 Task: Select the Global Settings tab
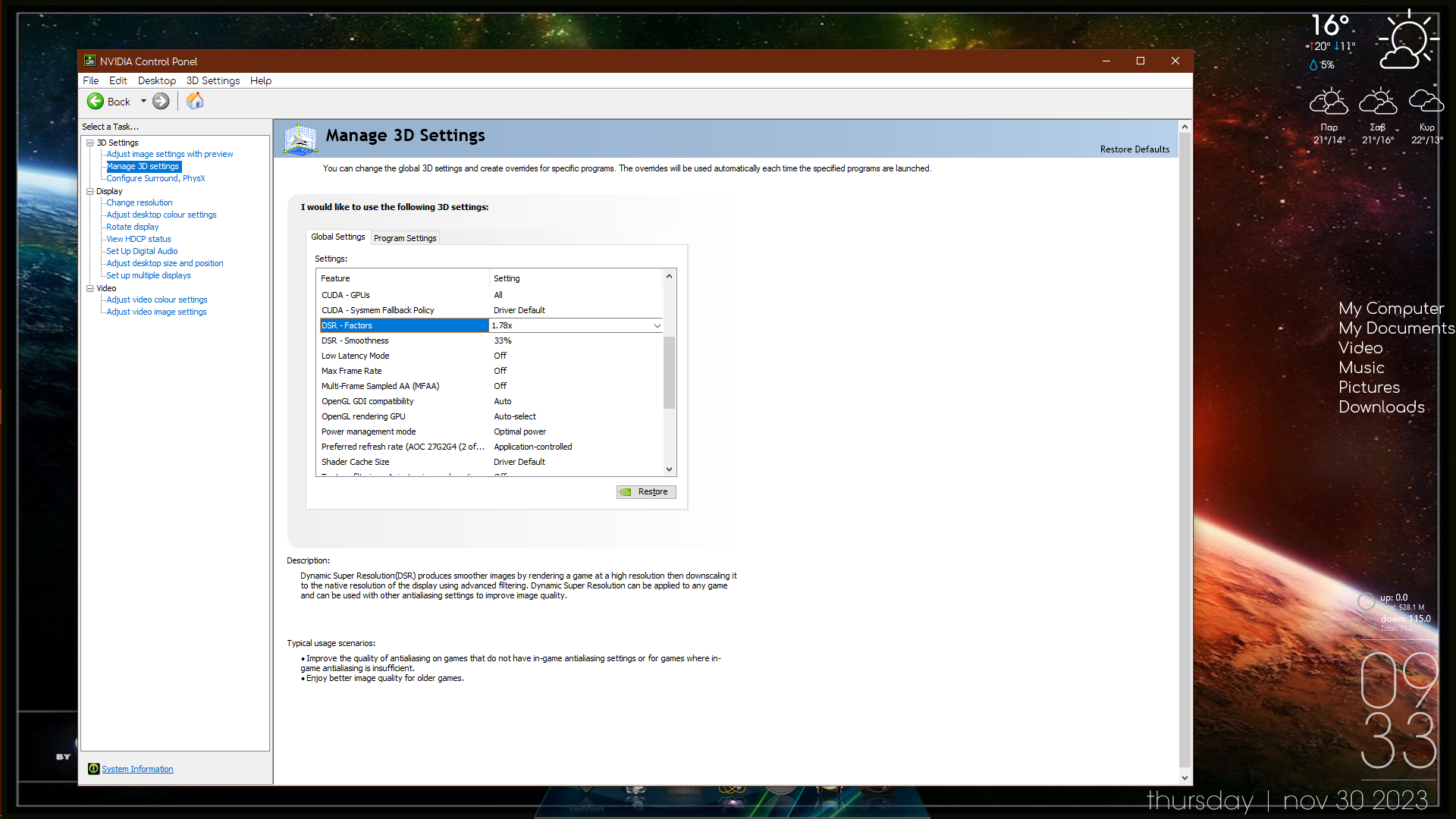(x=338, y=237)
